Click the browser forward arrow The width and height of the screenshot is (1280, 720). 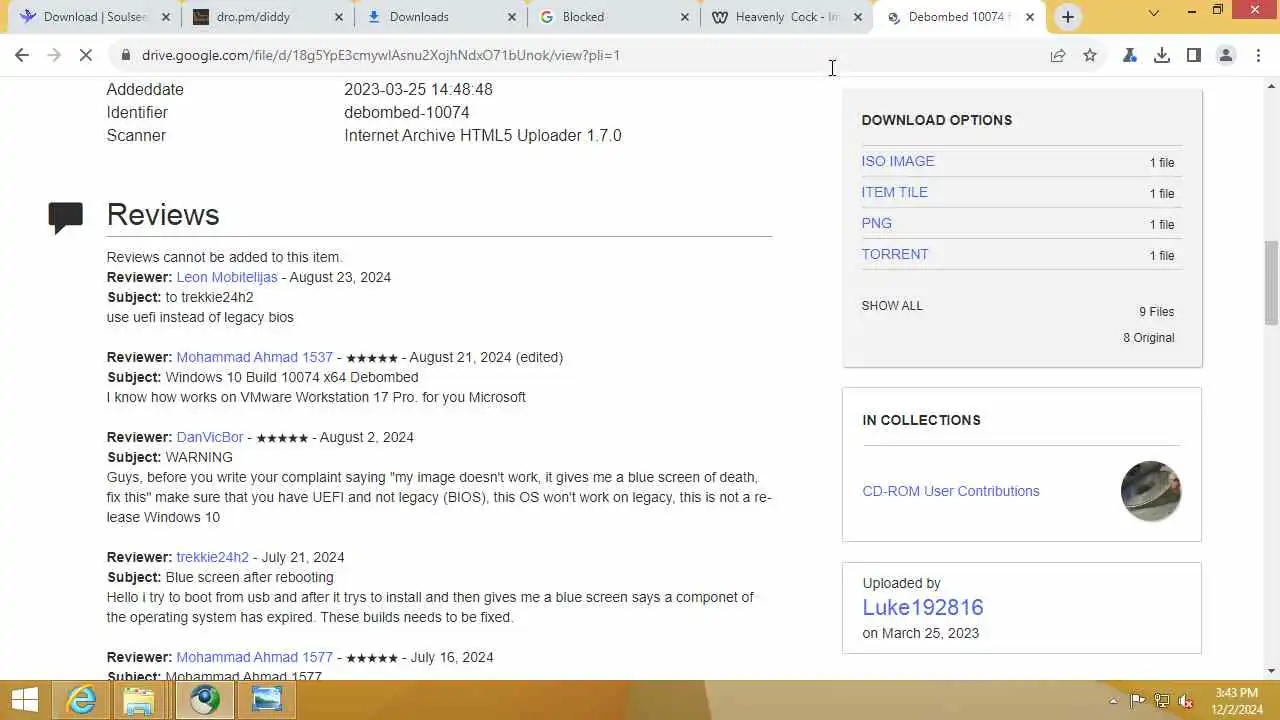pos(55,55)
